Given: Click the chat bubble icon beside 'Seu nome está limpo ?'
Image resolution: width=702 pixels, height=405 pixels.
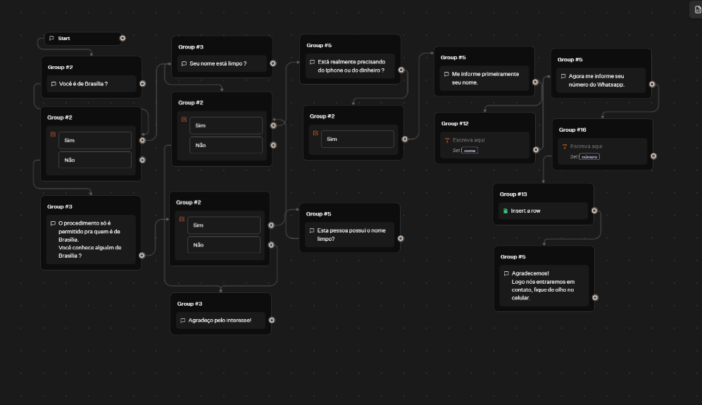Looking at the screenshot, I should click(182, 64).
